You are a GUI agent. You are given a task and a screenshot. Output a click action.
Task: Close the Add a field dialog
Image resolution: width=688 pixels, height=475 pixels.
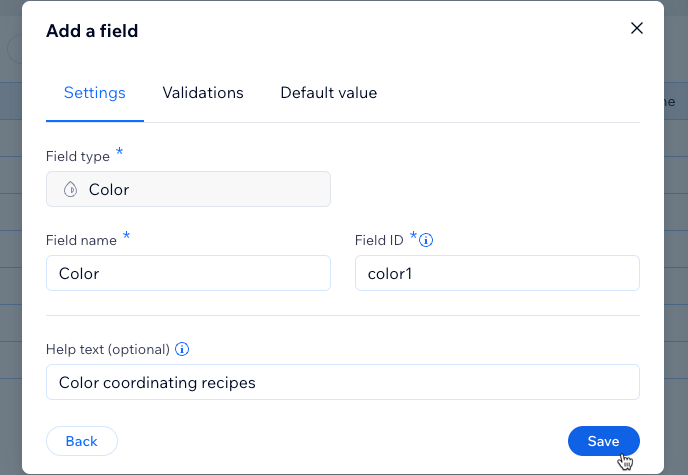click(637, 28)
